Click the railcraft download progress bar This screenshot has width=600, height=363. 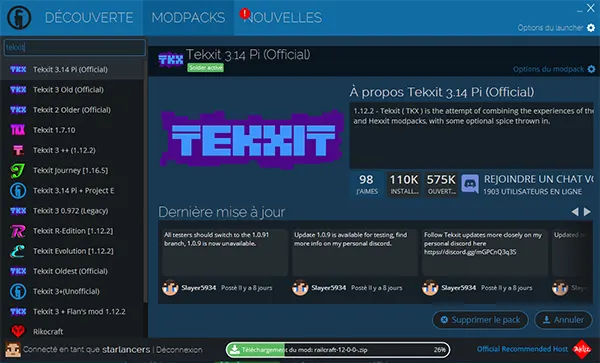point(338,350)
